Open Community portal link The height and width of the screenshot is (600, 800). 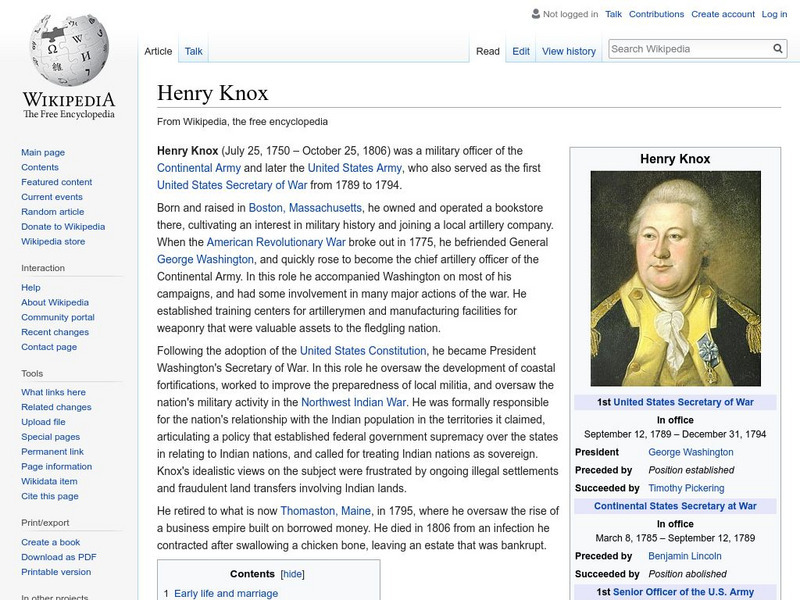pos(58,317)
